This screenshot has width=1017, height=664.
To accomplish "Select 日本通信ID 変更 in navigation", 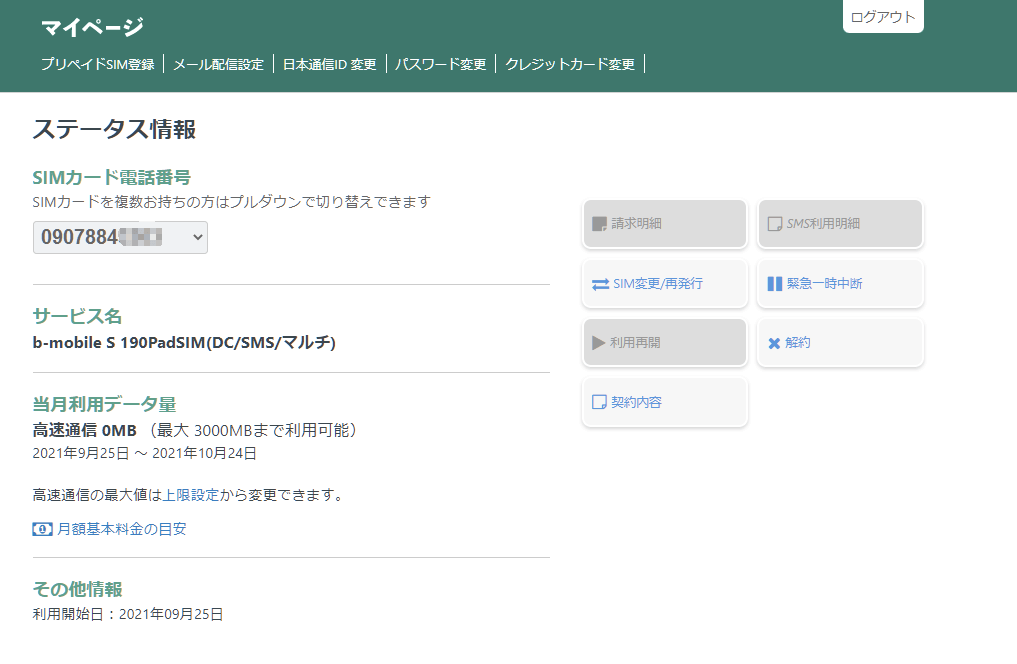I will [x=329, y=65].
